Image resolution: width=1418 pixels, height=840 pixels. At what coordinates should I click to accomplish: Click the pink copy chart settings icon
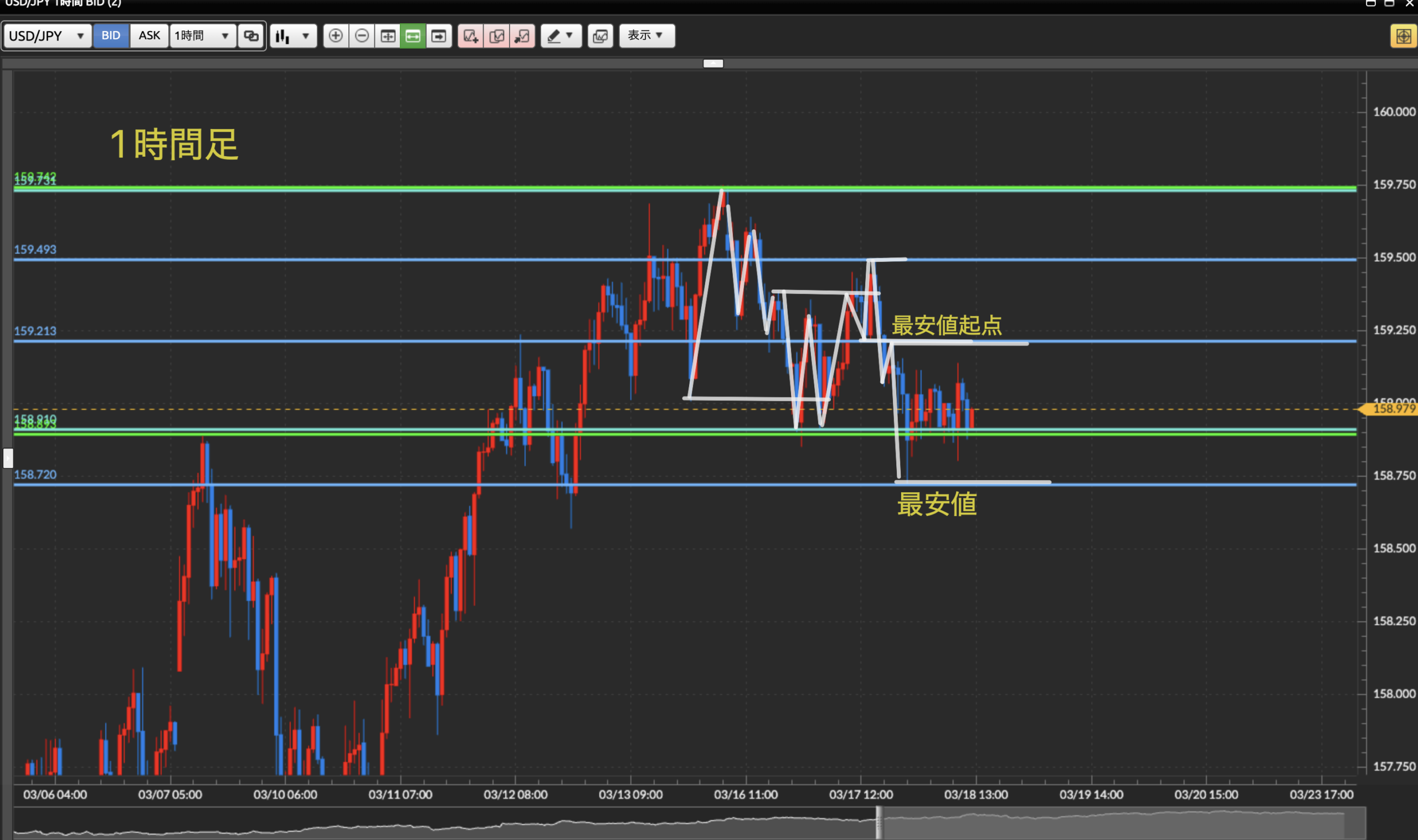tap(496, 35)
